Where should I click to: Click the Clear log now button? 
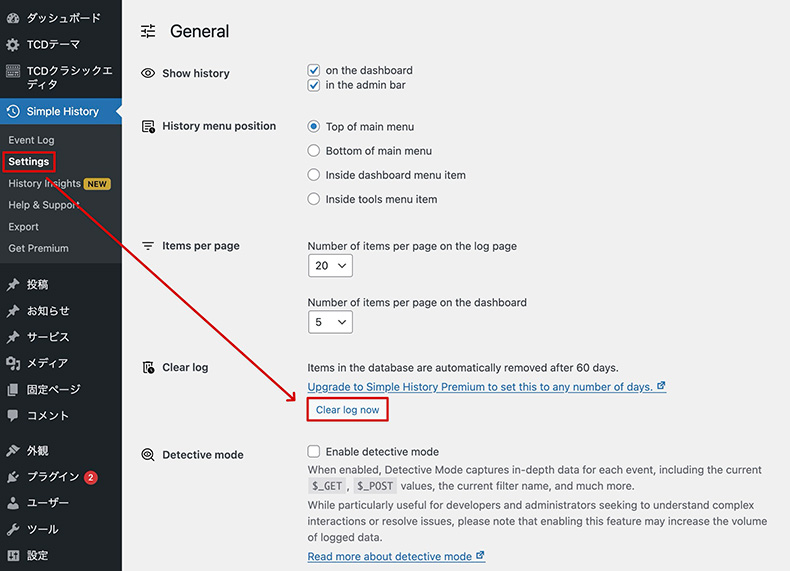pyautogui.click(x=347, y=410)
